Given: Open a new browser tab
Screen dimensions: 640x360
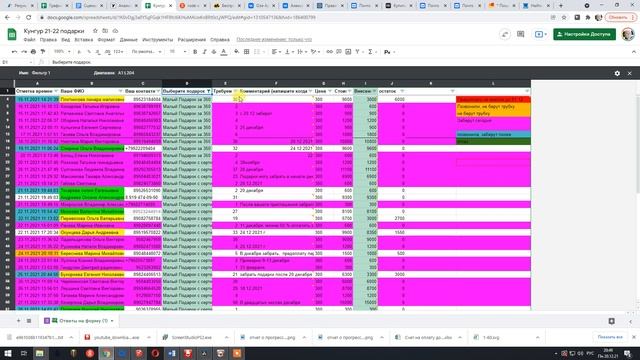Looking at the screenshot, I should coord(561,6).
